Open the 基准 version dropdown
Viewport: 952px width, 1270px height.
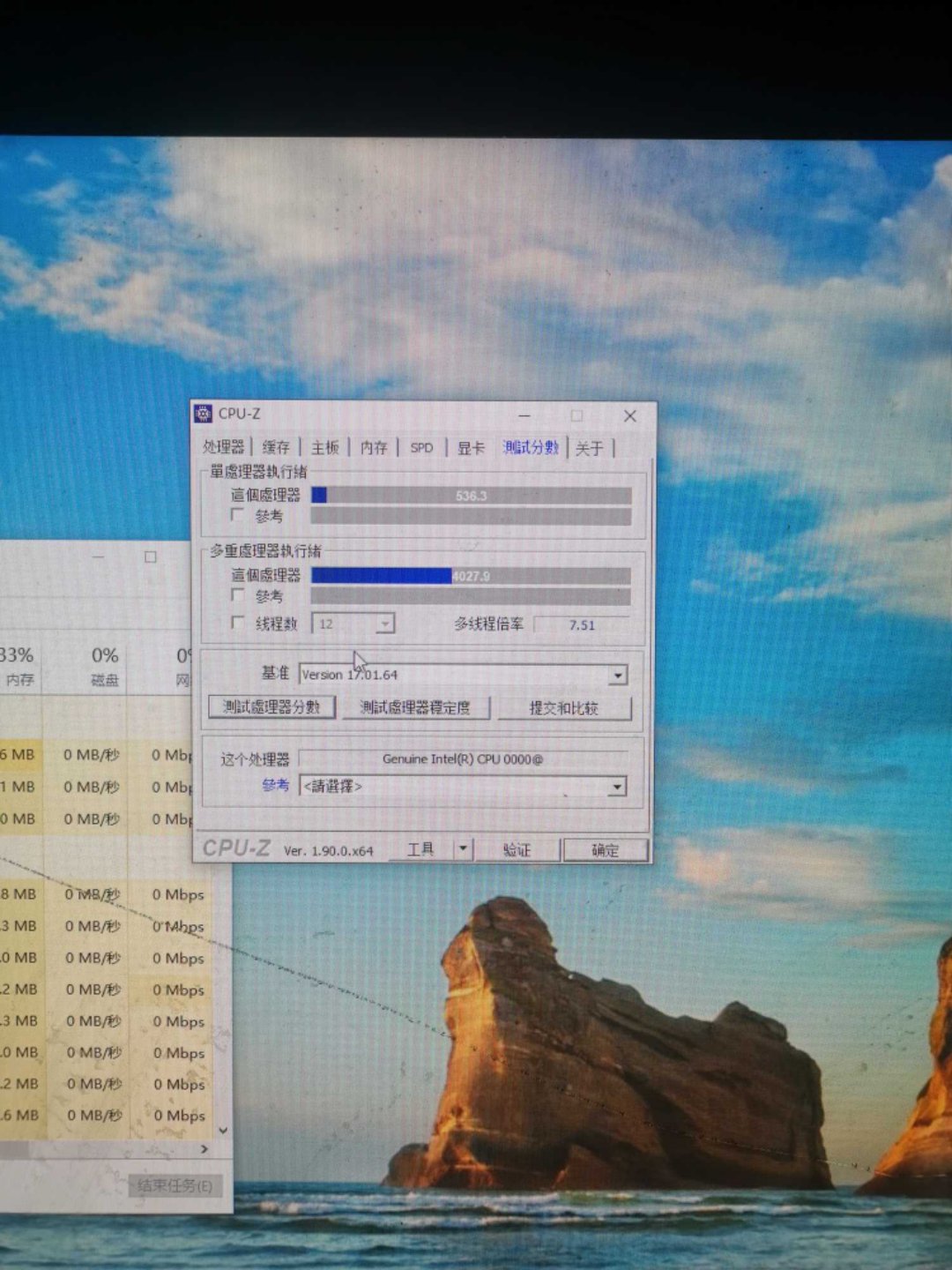coord(464,675)
